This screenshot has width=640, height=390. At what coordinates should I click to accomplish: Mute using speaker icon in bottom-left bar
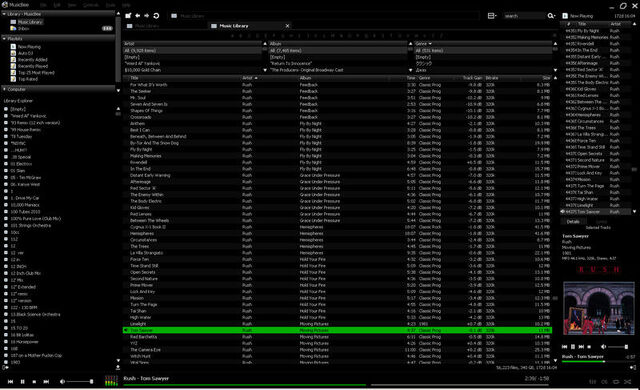pyautogui.click(x=62, y=381)
